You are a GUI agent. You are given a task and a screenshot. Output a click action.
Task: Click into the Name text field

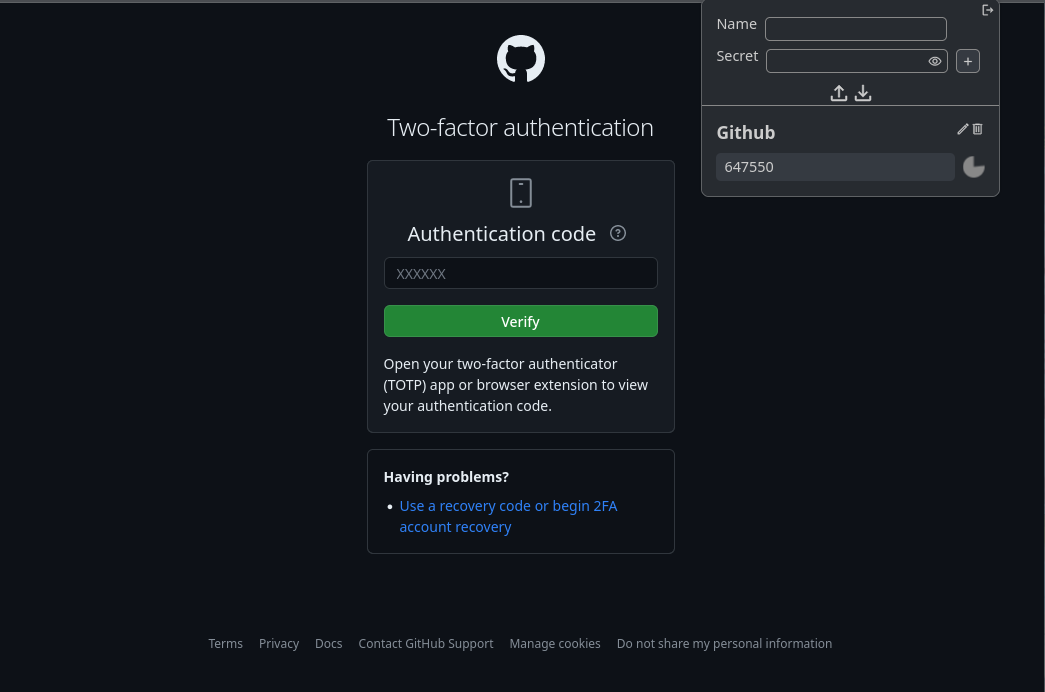[x=855, y=29]
